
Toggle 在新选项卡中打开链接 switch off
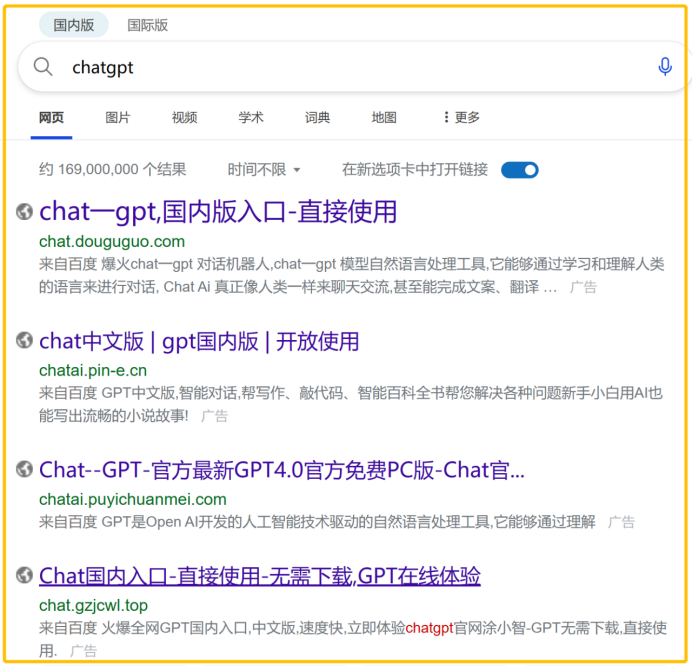[x=519, y=170]
